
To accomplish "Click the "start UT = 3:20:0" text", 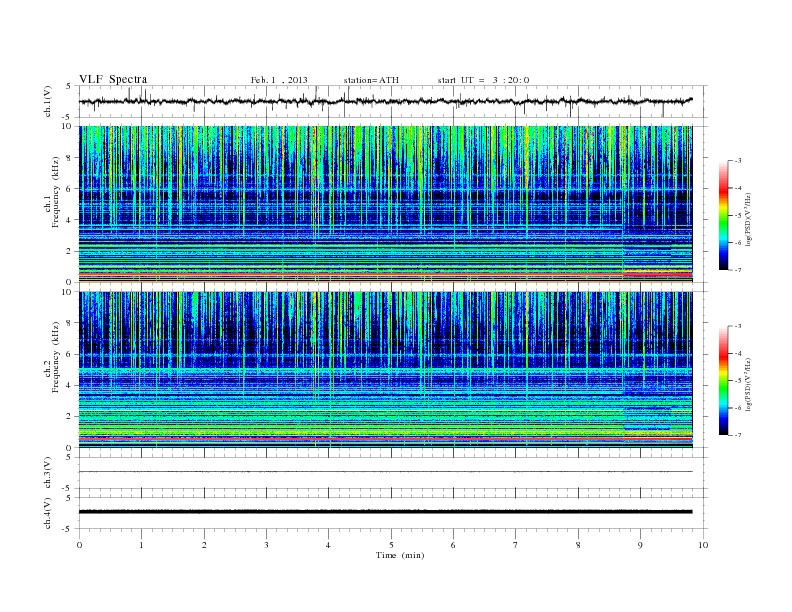I will tap(483, 80).
